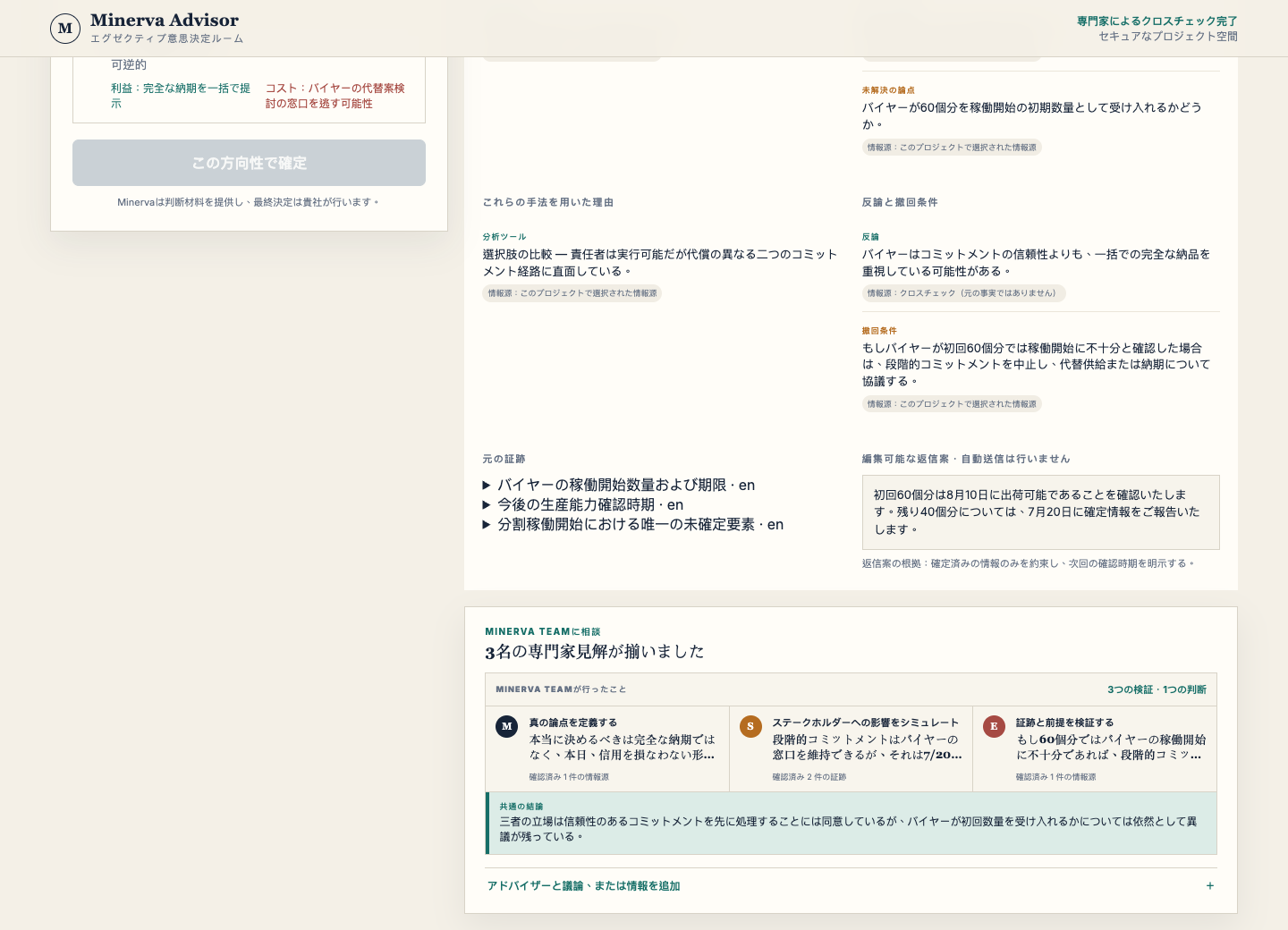Click the コスト：バイヤーの代替案検討の窓口を逃す可能性 text
1288x930 pixels.
tap(335, 96)
